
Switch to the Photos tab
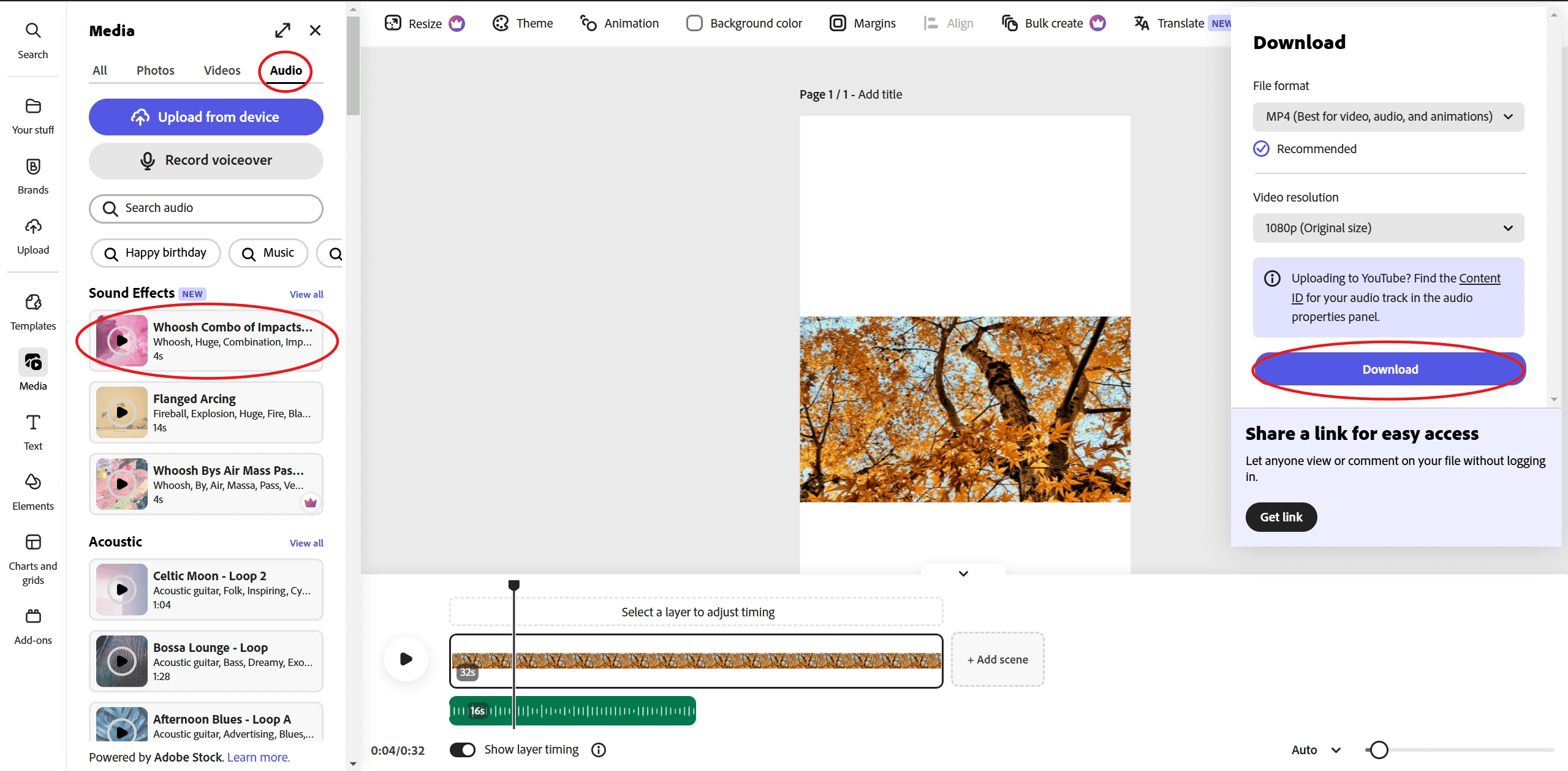pyautogui.click(x=156, y=70)
